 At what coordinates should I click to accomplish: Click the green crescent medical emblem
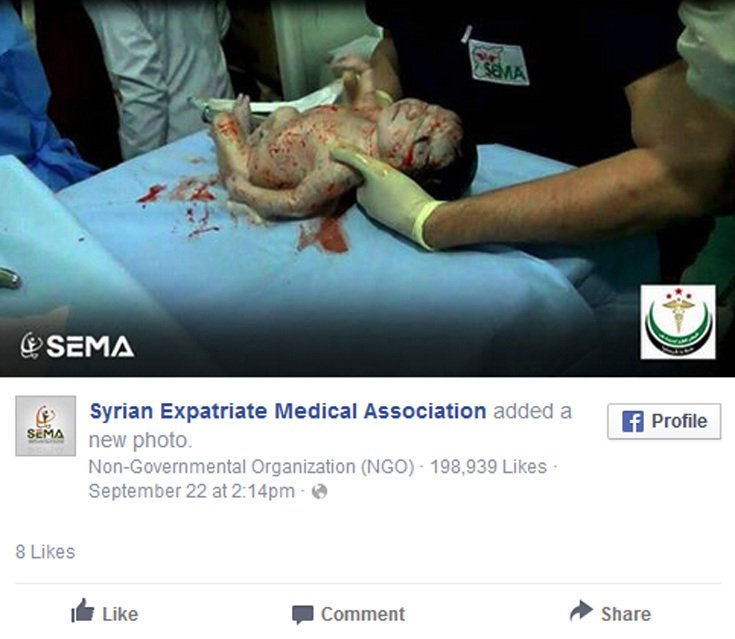[x=678, y=322]
